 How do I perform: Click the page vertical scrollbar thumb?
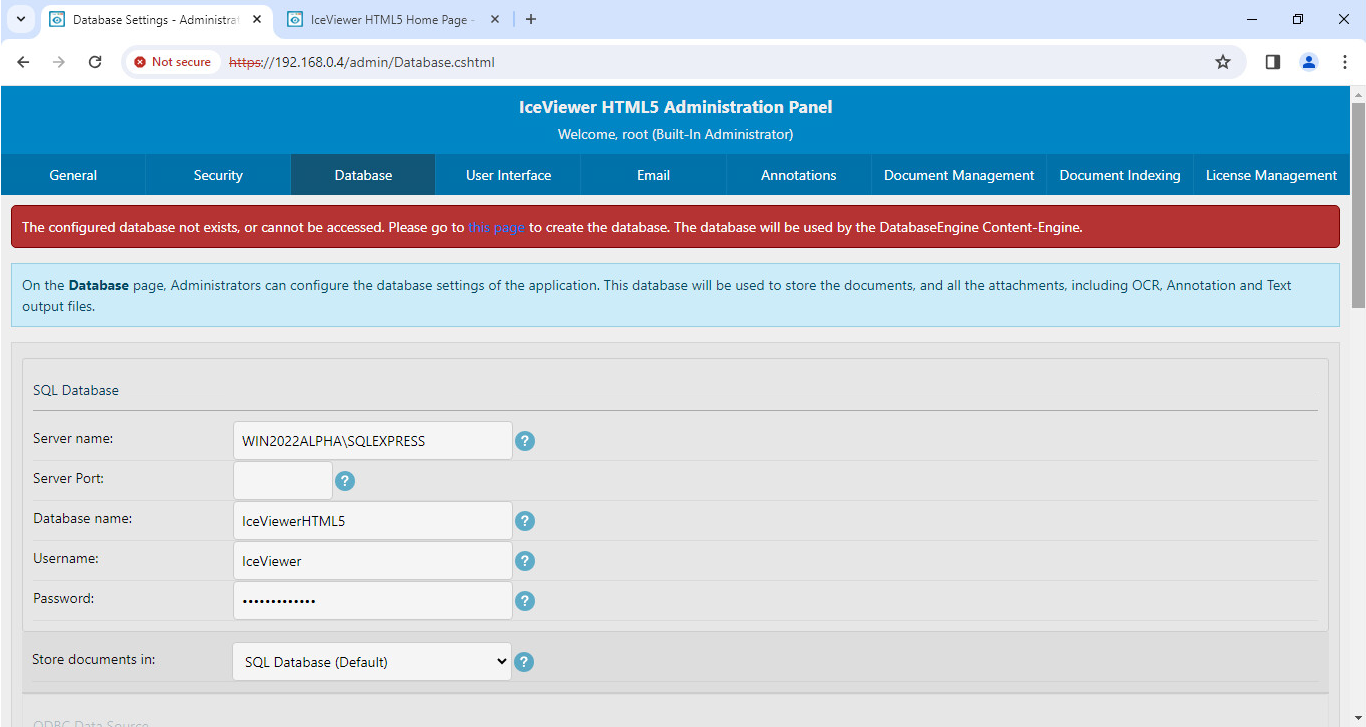click(x=1358, y=205)
